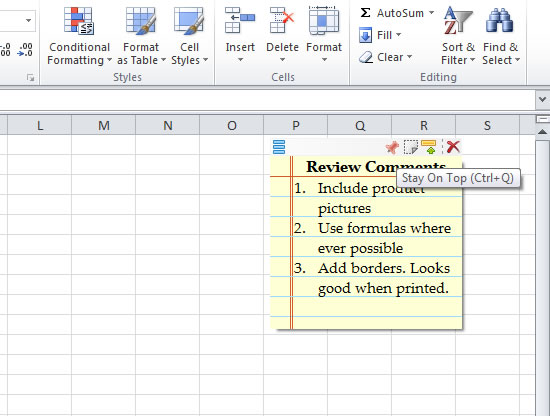
Task: Click Decrease Decimal icon
Action: (x=25, y=49)
